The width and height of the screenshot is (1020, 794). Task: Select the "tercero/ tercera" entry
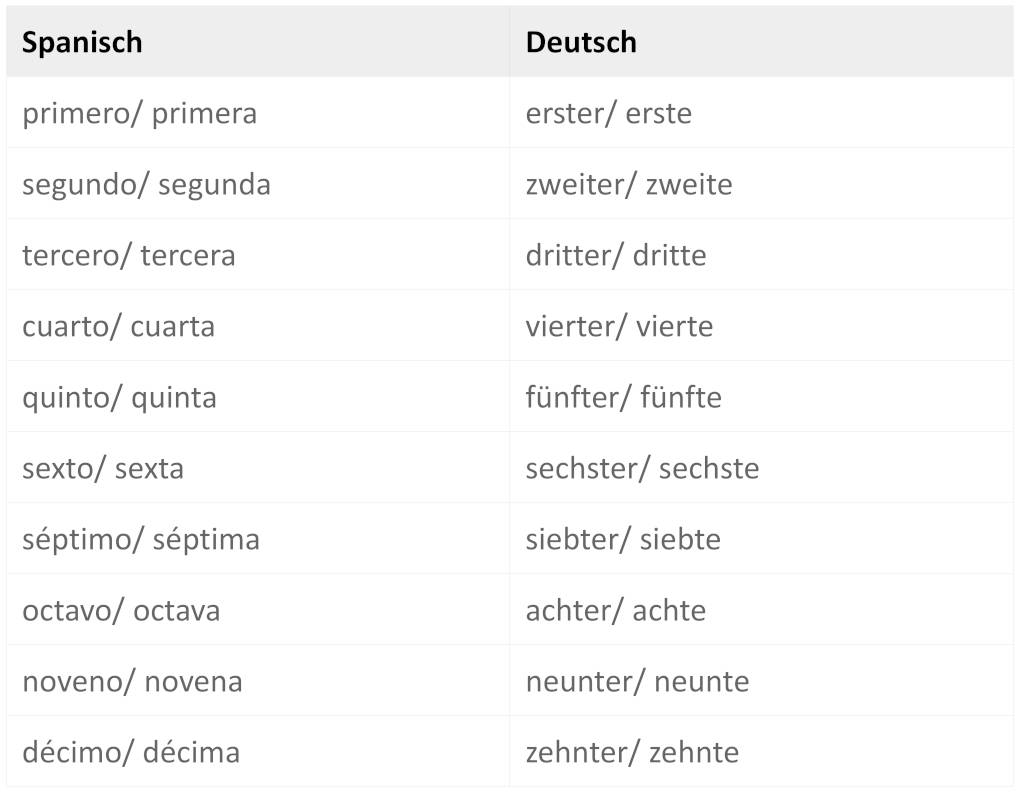129,255
